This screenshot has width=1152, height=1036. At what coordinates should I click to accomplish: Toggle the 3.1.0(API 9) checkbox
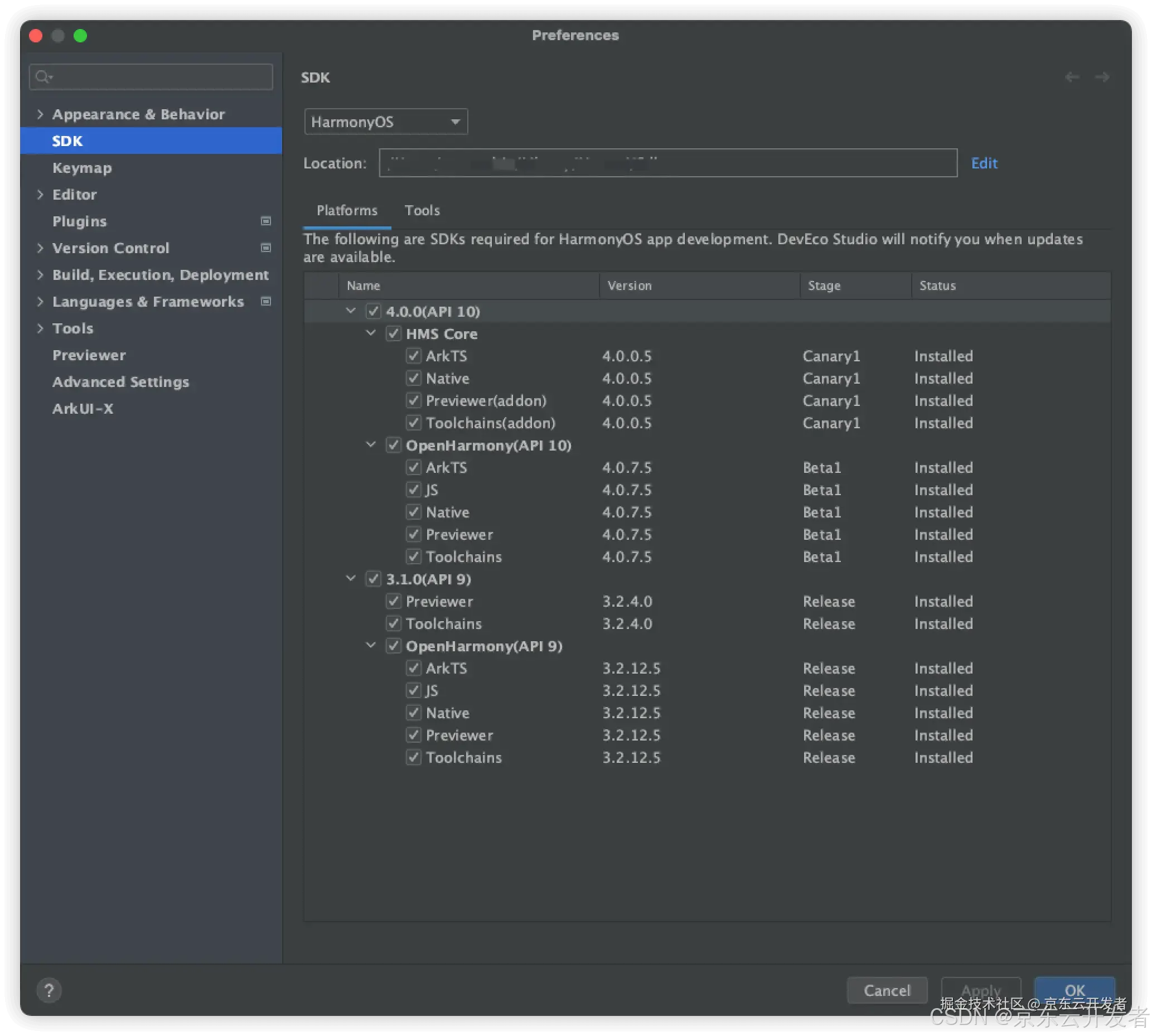pyautogui.click(x=373, y=579)
